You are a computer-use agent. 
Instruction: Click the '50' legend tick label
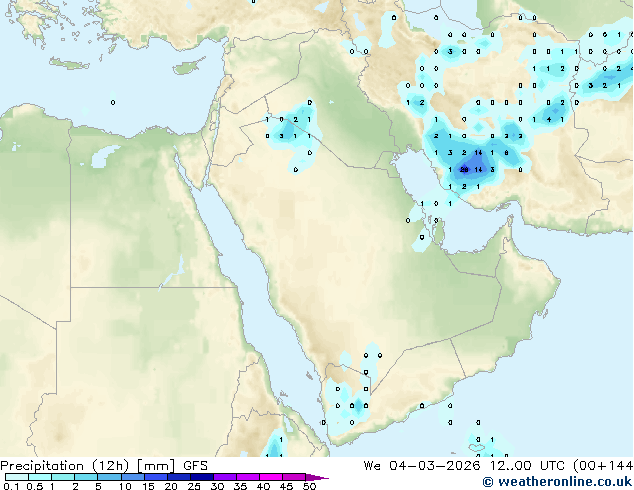point(309,486)
